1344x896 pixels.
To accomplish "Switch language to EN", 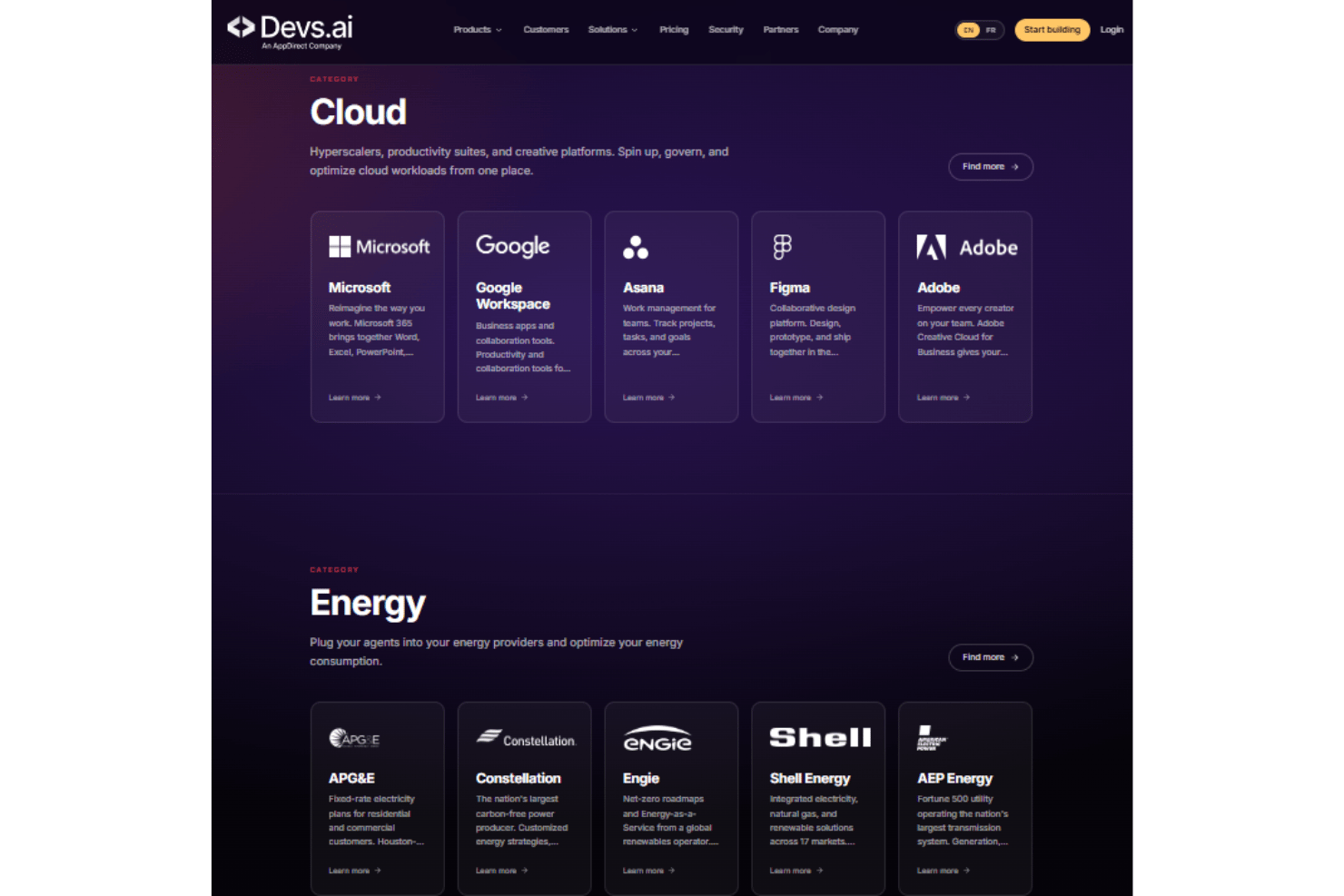I will 968,30.
